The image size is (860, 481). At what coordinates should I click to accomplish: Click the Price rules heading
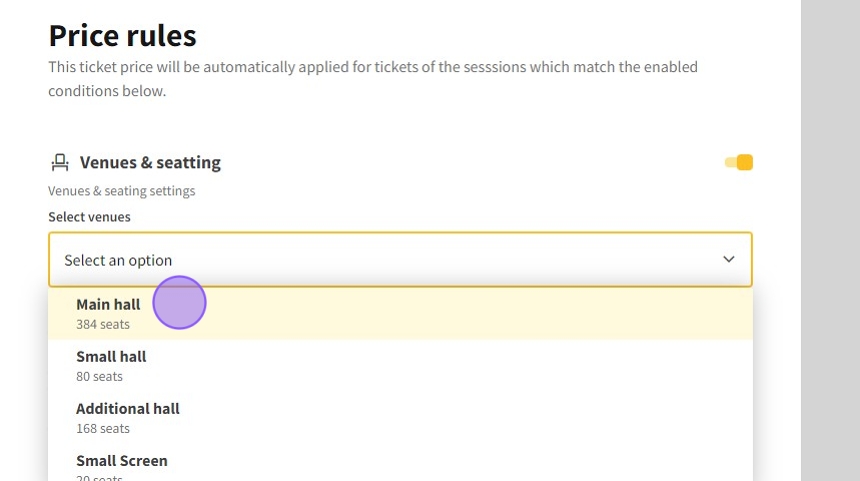click(122, 36)
